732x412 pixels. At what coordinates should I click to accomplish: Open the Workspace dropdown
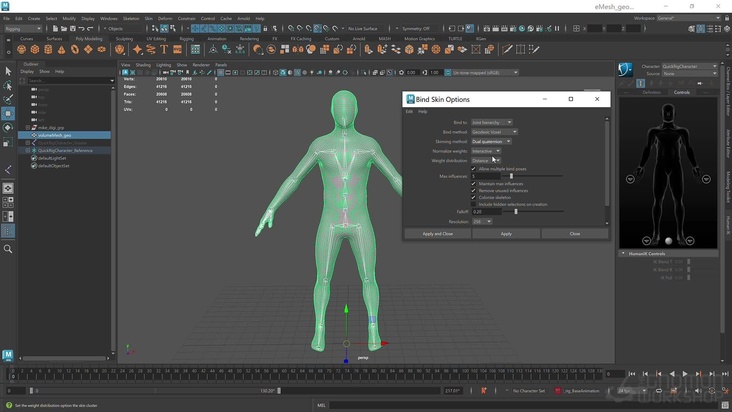coord(689,18)
